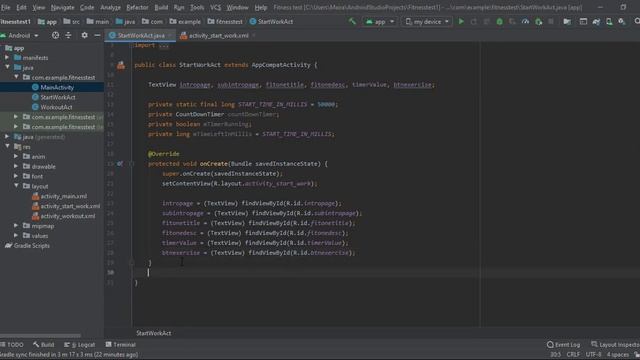Click the Project panel horizontal scrollbar
The image size is (640, 360).
point(41,336)
